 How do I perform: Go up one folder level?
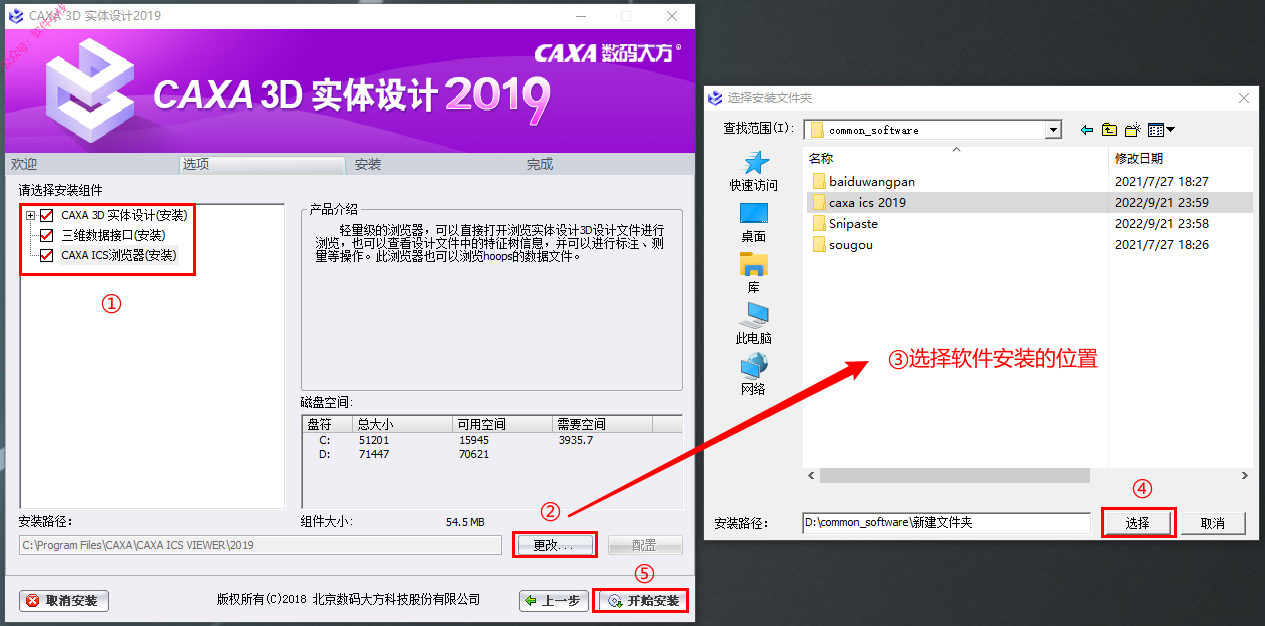[x=1109, y=130]
